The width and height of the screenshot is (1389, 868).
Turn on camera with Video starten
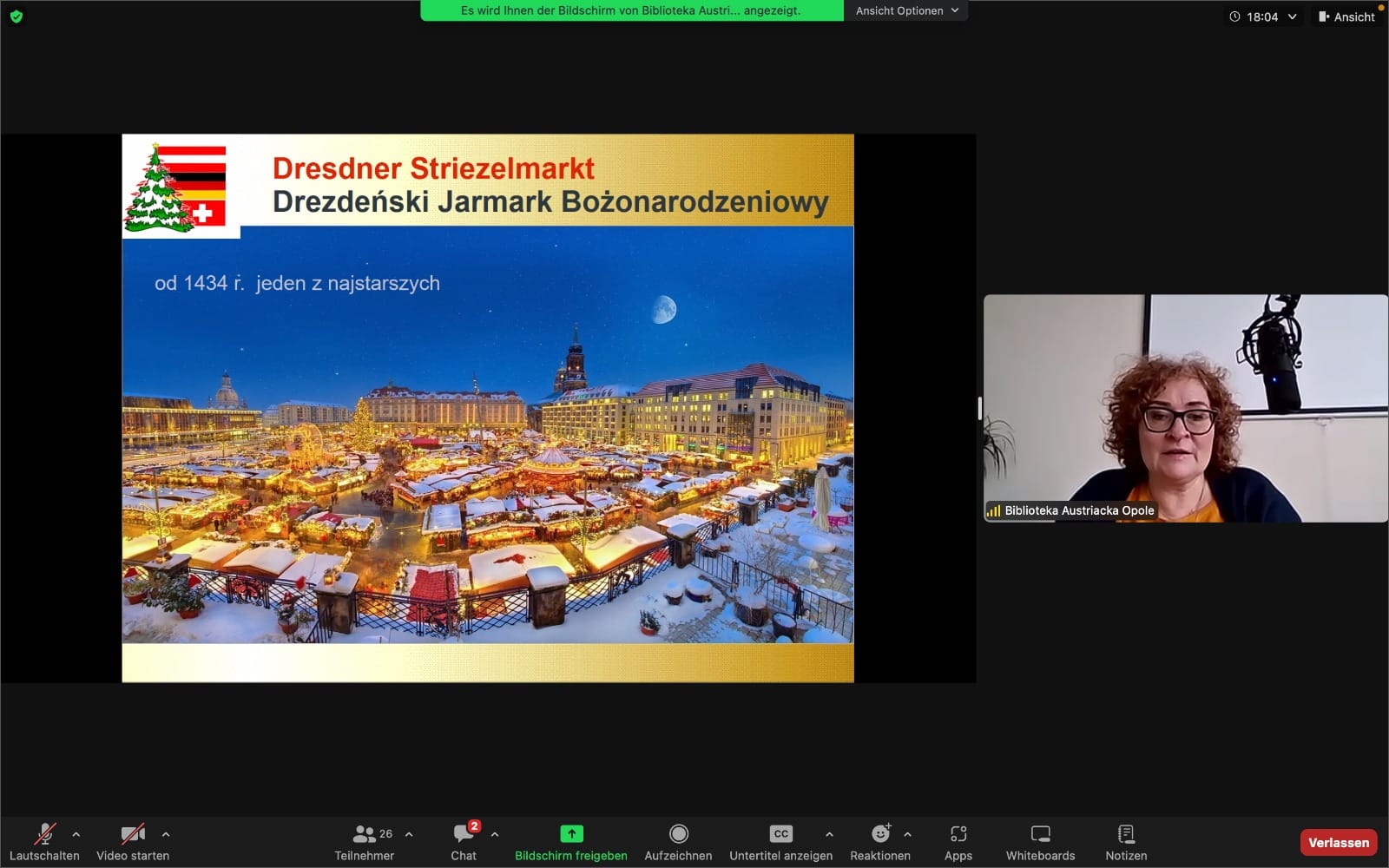(x=133, y=842)
